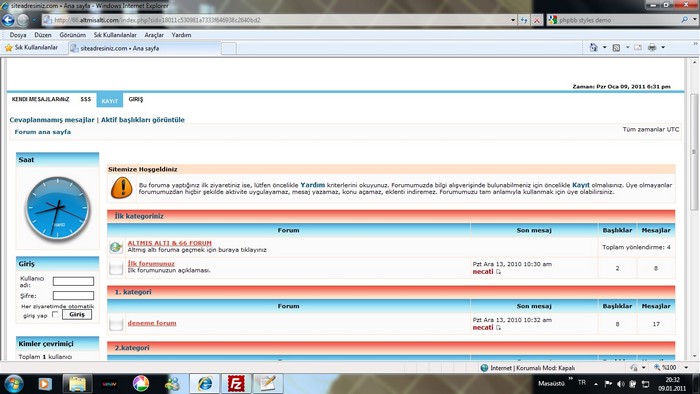This screenshot has height=394, width=700.
Task: Click the Refresh icon beside address bar
Action: click(x=524, y=20)
